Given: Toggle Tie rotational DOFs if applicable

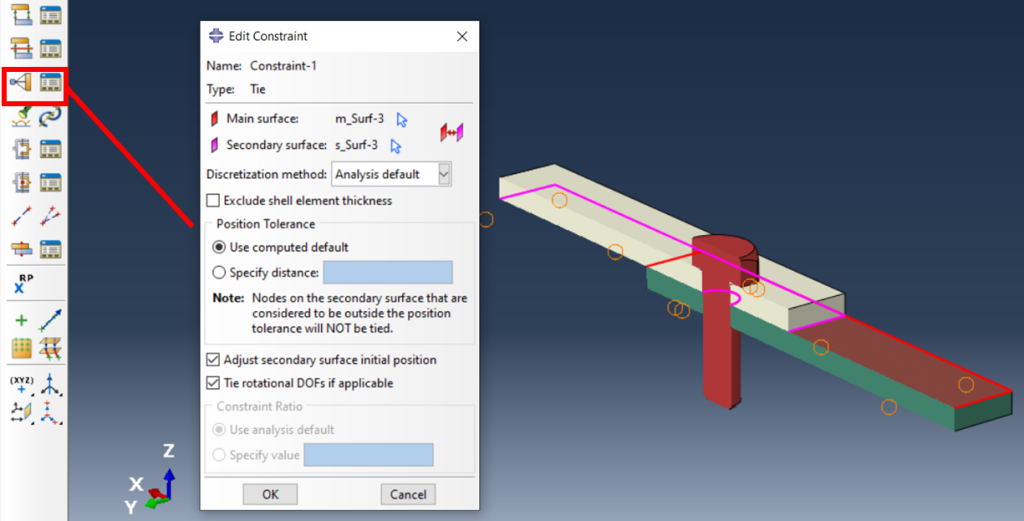Looking at the screenshot, I should pyautogui.click(x=212, y=383).
